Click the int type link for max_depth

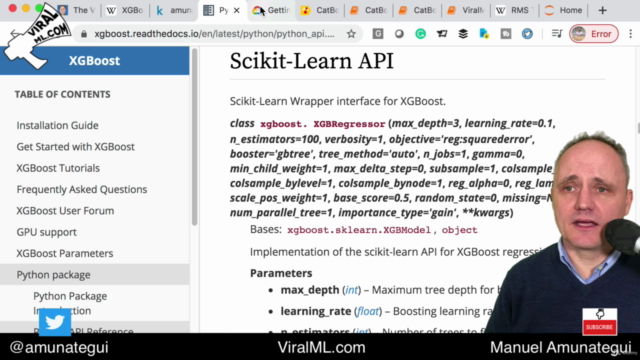(x=351, y=290)
